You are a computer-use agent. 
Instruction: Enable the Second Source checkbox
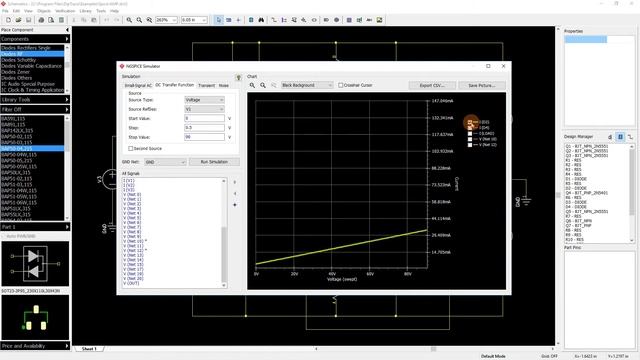131,149
